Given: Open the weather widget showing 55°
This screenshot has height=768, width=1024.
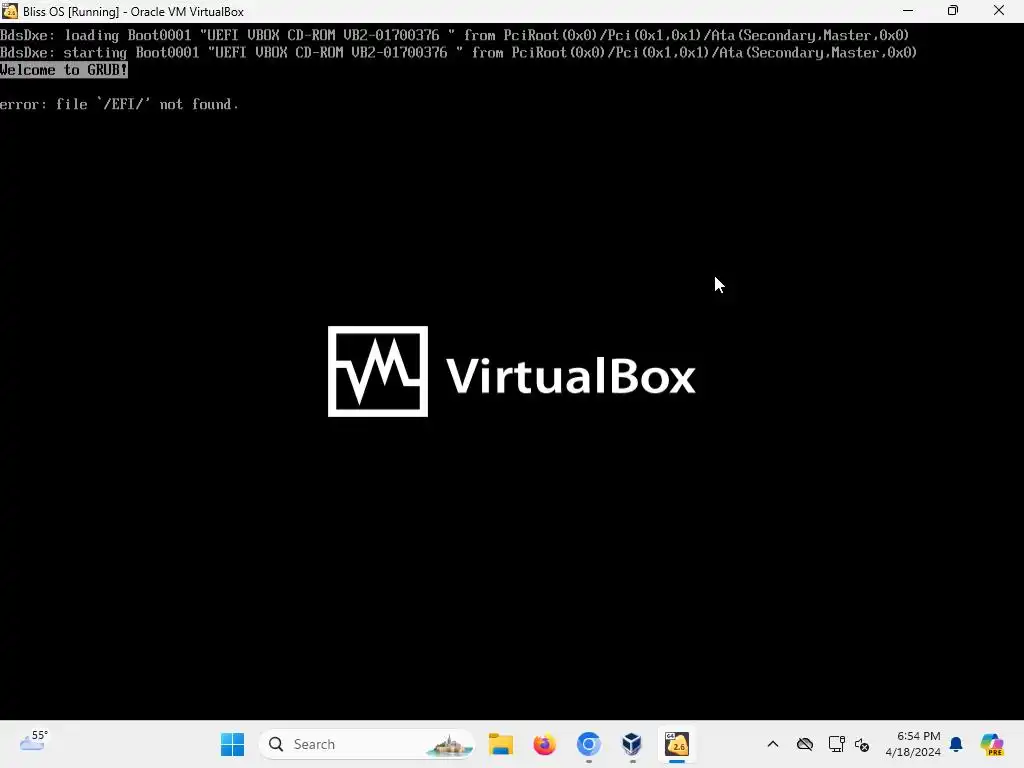Looking at the screenshot, I should (x=34, y=741).
